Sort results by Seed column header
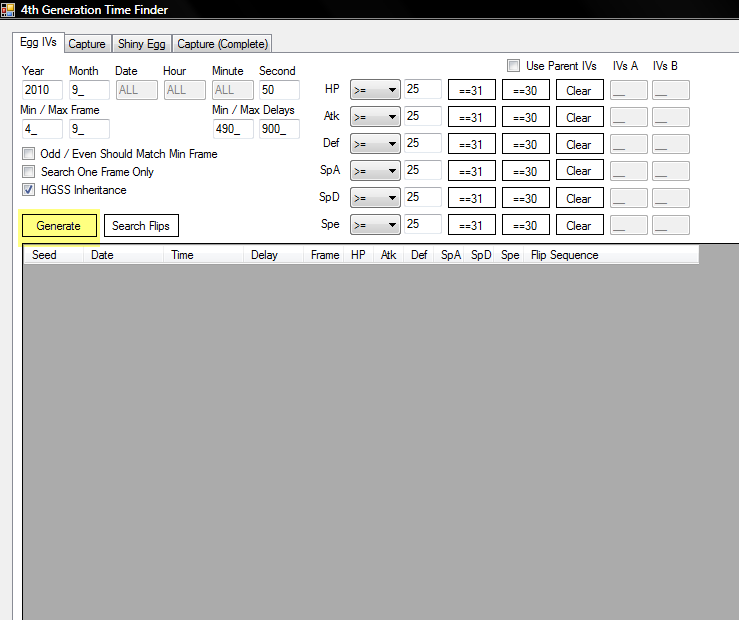This screenshot has height=620, width=739. (x=45, y=255)
